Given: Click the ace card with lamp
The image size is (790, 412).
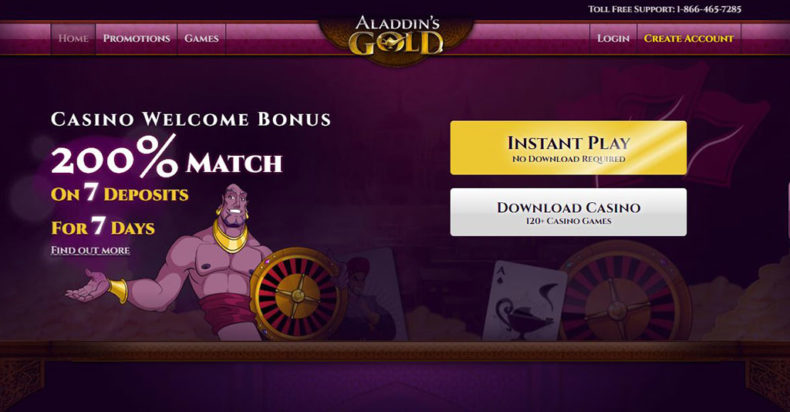Looking at the screenshot, I should click(524, 301).
